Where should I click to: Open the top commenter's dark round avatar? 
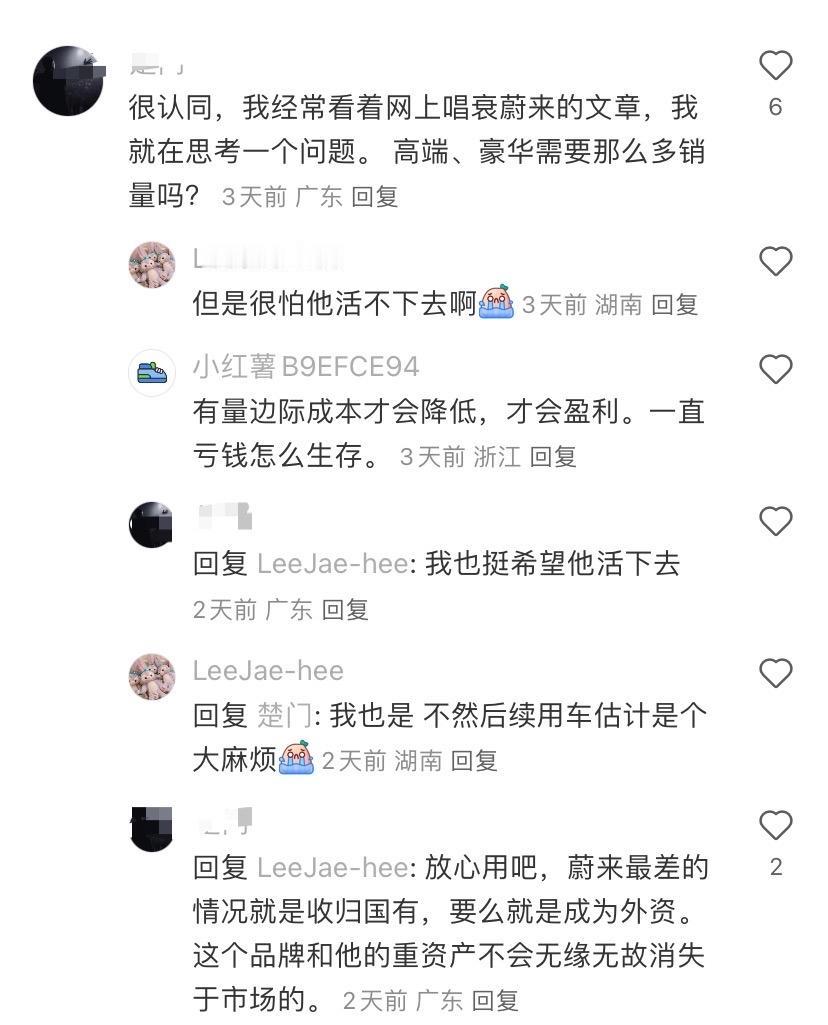69,81
